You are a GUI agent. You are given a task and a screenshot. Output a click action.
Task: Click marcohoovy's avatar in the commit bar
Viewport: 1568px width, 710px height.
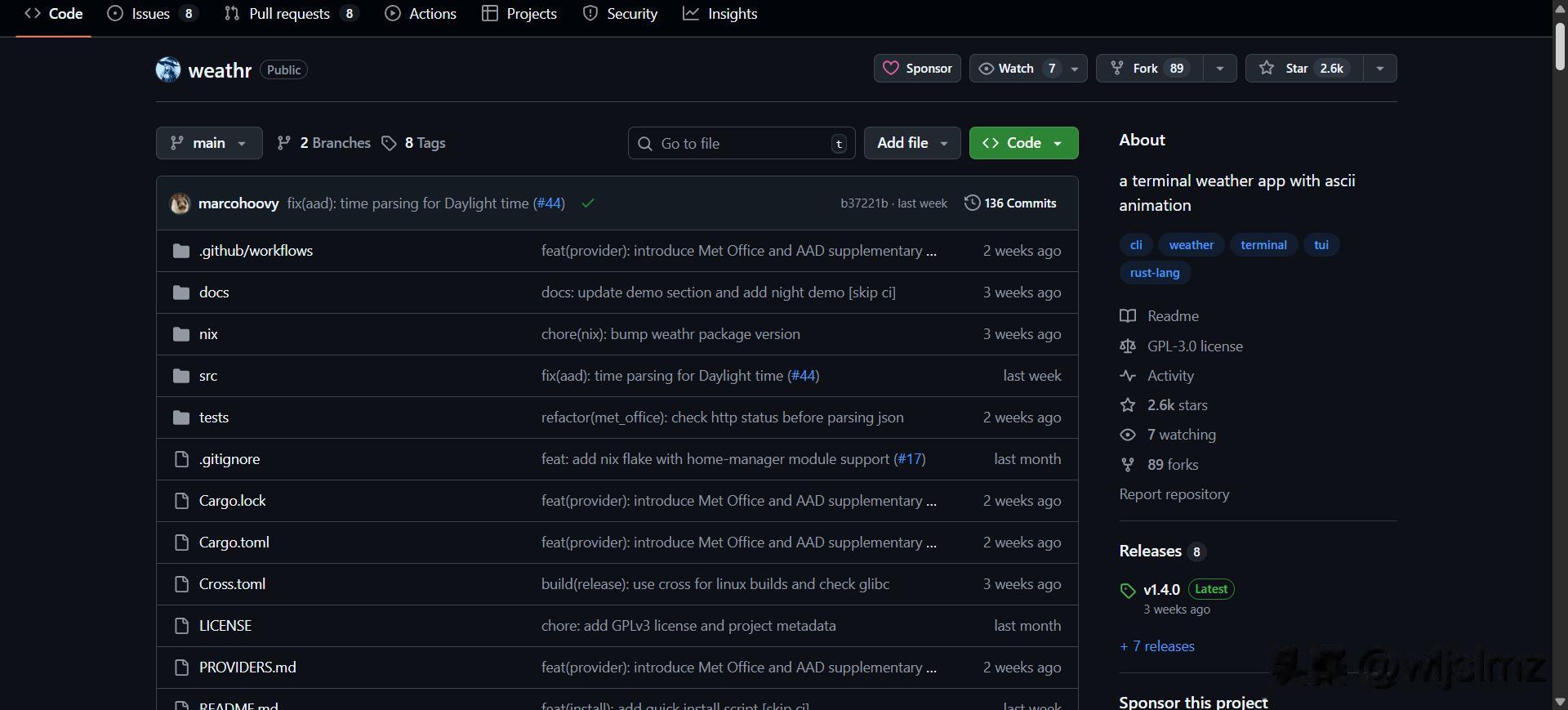180,203
